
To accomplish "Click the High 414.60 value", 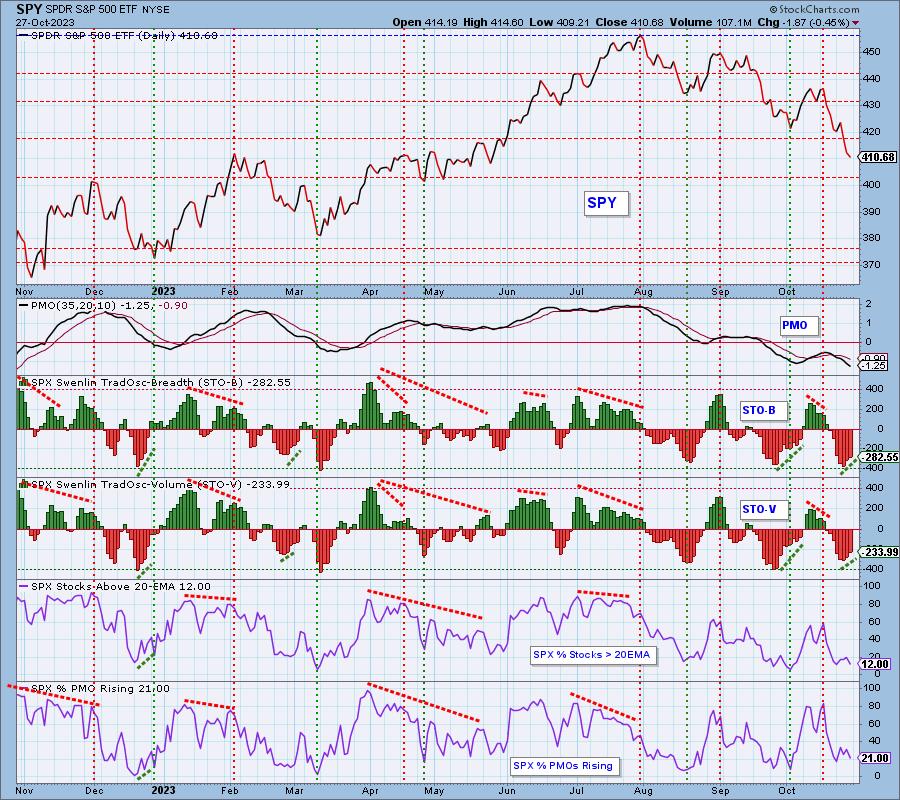I will click(x=493, y=22).
